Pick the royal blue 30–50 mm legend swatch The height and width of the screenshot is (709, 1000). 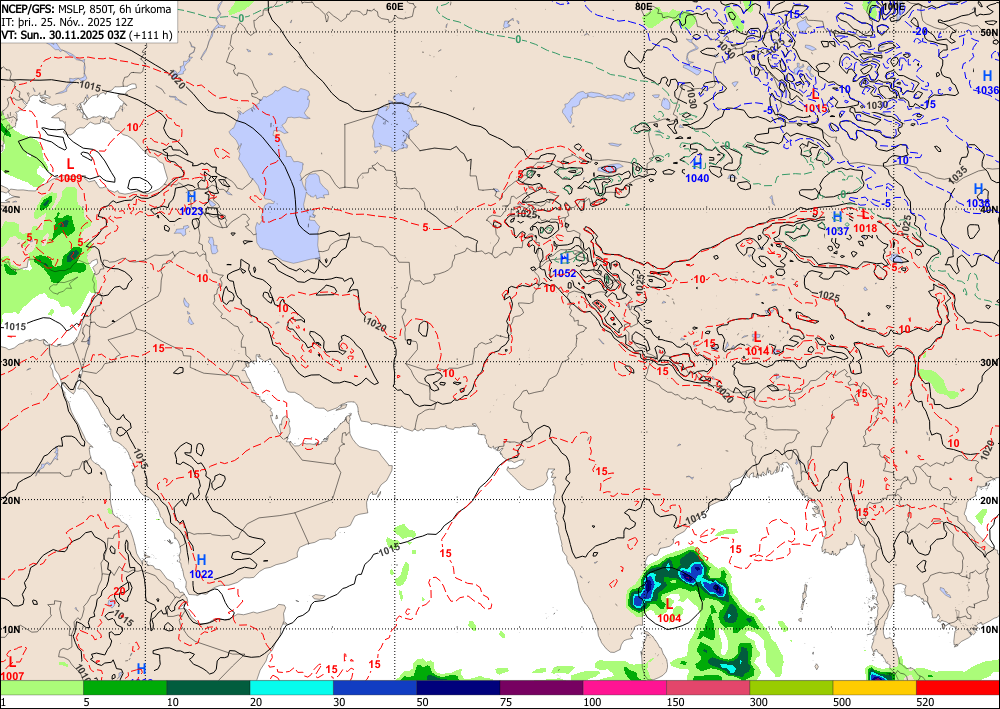coord(375,687)
